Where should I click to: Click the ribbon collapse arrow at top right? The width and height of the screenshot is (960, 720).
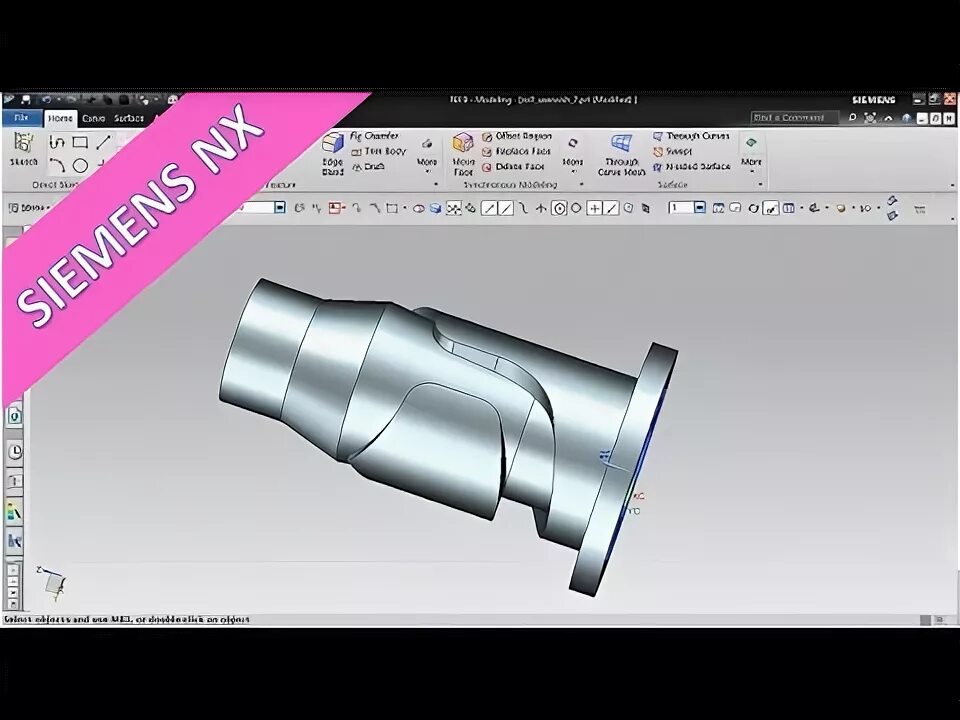click(x=888, y=118)
